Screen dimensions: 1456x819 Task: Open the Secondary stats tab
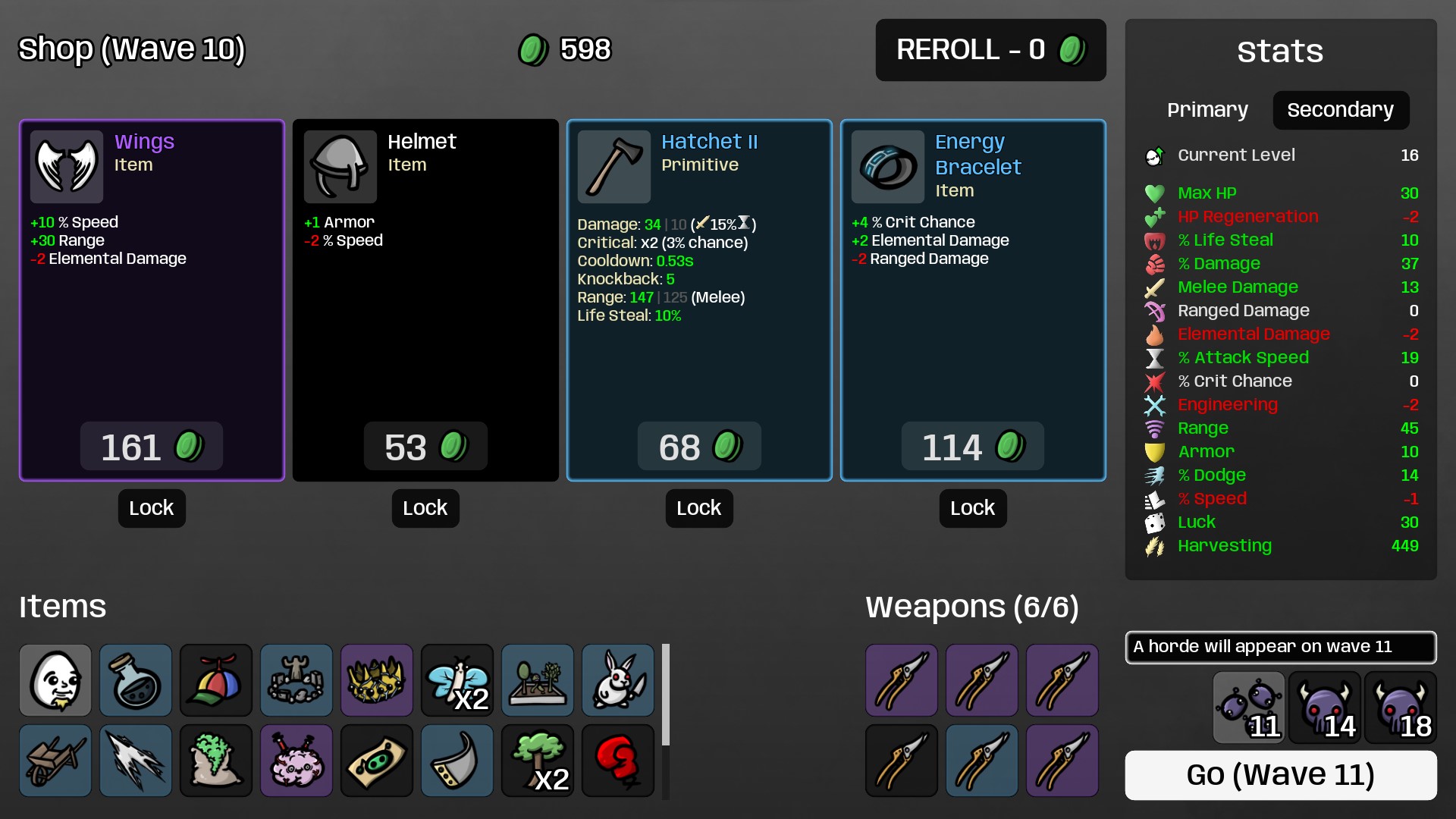(x=1341, y=110)
